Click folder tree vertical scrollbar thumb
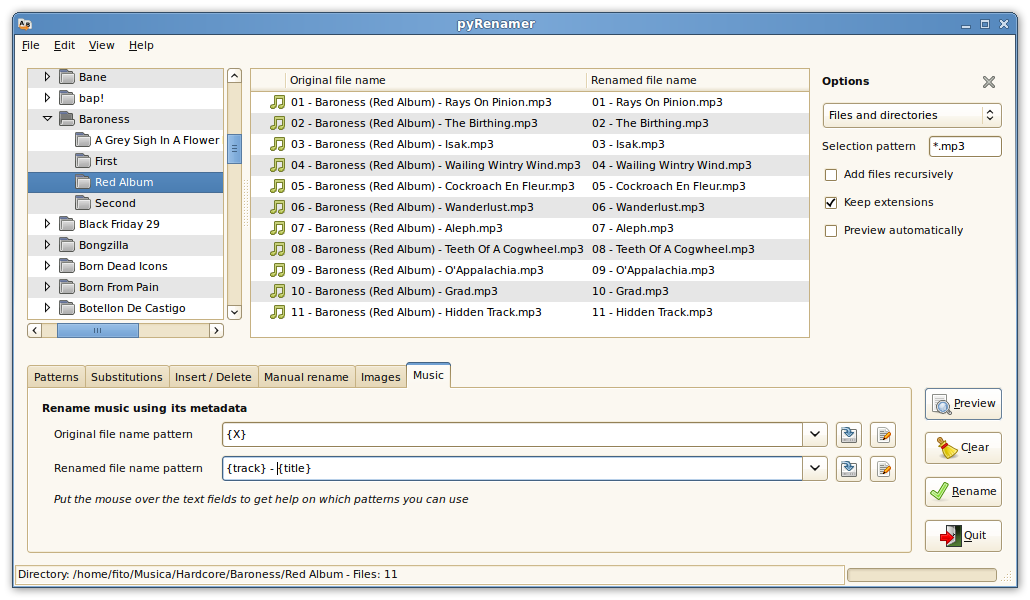Viewport: 1030px width, 600px height. pyautogui.click(x=235, y=149)
